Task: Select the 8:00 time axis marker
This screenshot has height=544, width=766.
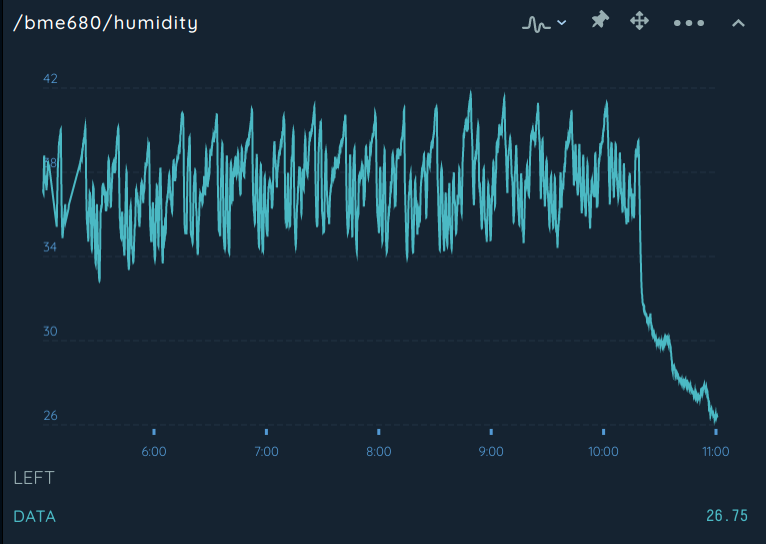Action: pyautogui.click(x=379, y=451)
